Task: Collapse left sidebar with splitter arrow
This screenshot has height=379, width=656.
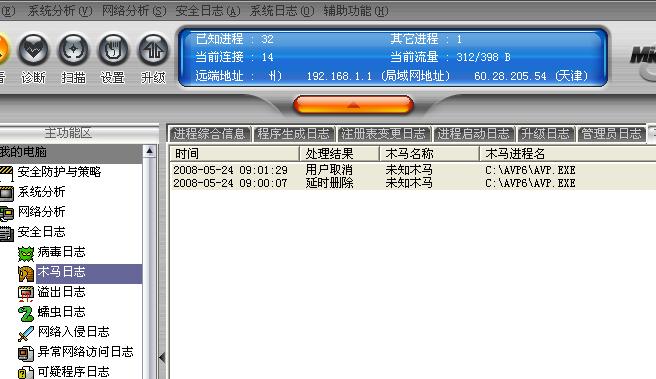Action: [162, 358]
